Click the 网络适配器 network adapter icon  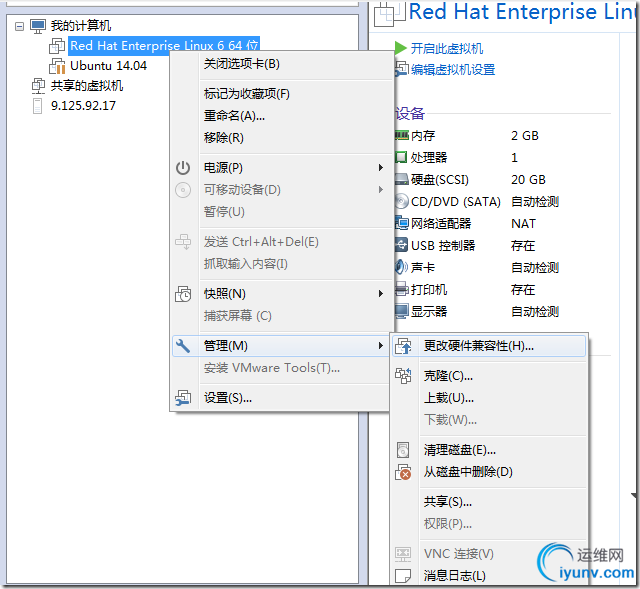point(402,223)
